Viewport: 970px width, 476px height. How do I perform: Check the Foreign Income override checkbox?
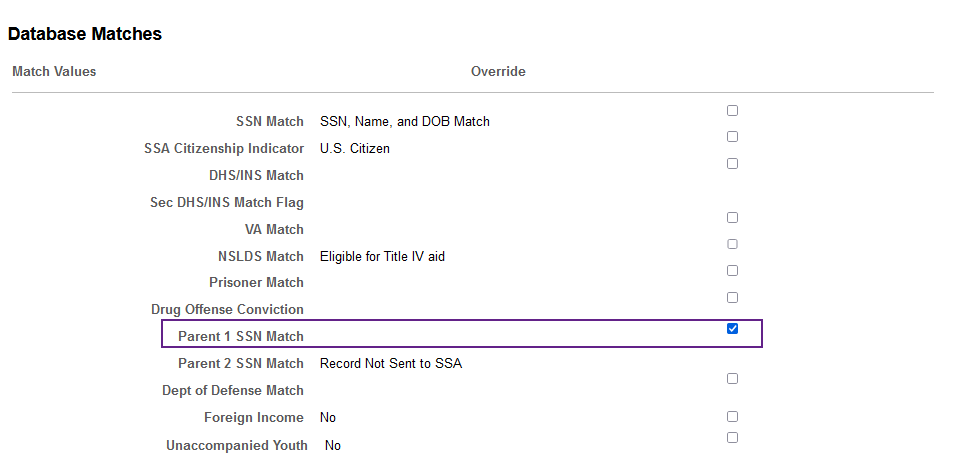[732, 417]
